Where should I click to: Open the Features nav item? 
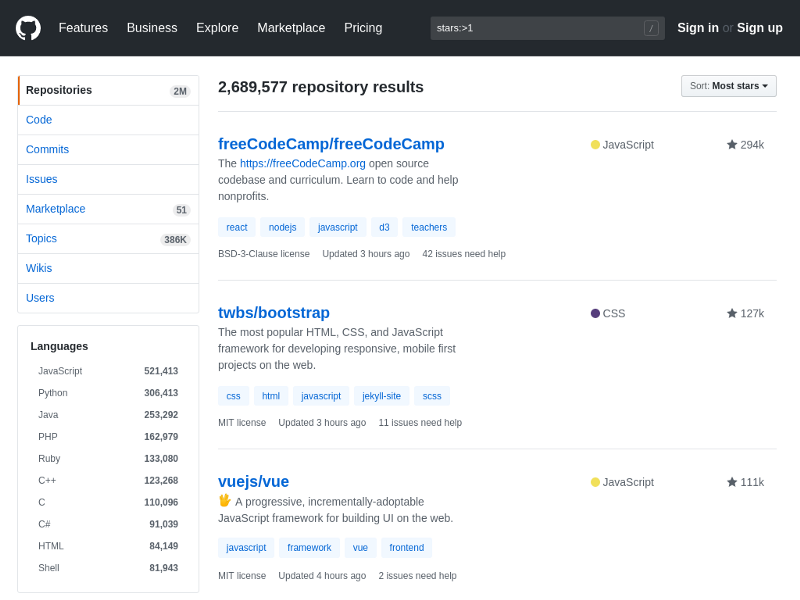[83, 28]
